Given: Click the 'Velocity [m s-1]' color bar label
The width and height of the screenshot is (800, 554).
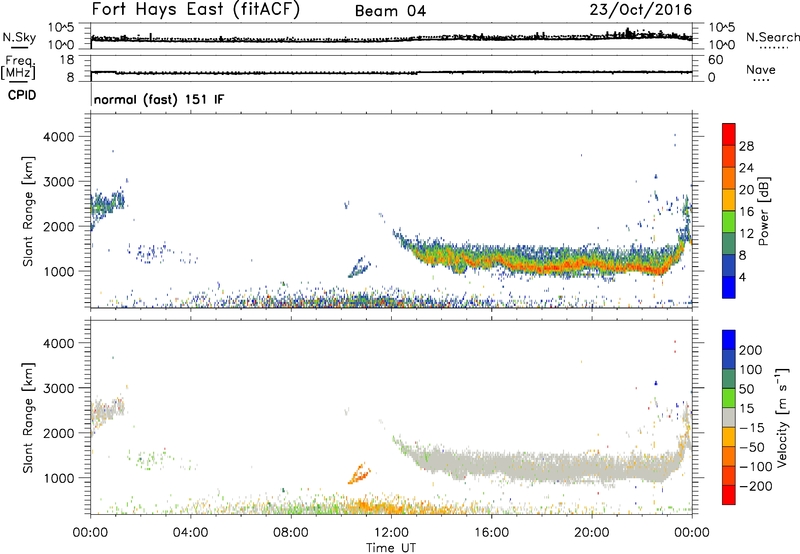Looking at the screenshot, I should pyautogui.click(x=782, y=417).
